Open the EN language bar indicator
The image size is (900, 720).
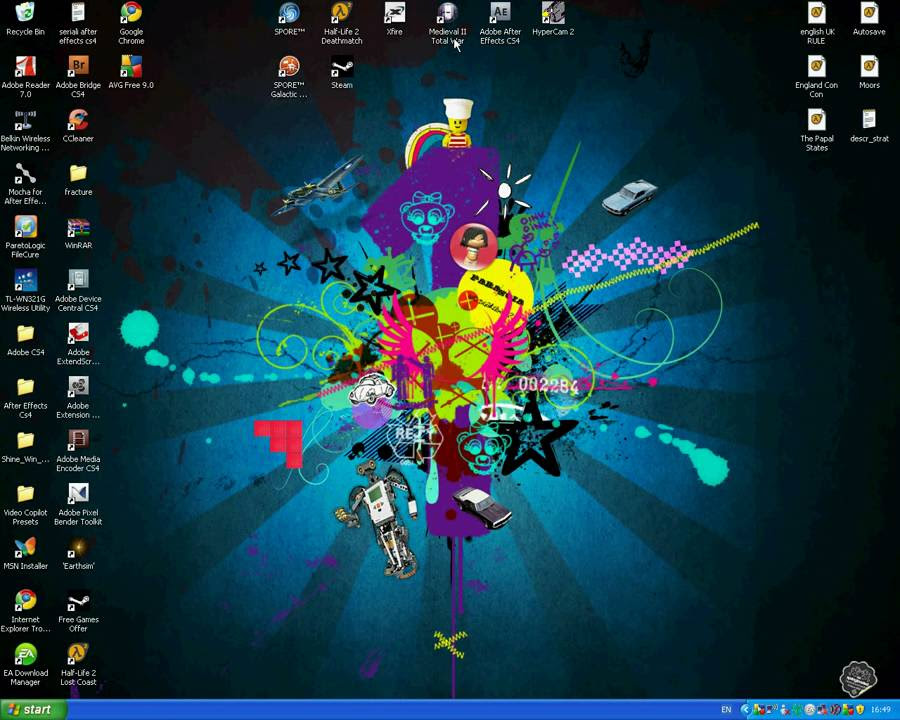(726, 710)
